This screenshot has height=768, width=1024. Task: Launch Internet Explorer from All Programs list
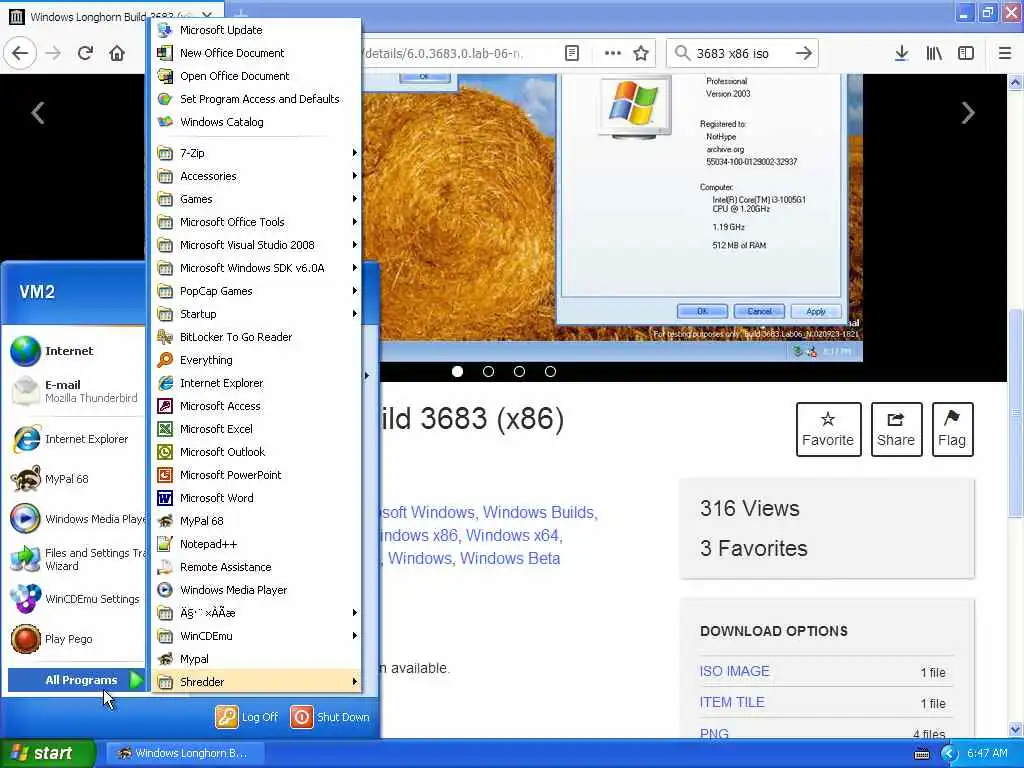pos(256,383)
